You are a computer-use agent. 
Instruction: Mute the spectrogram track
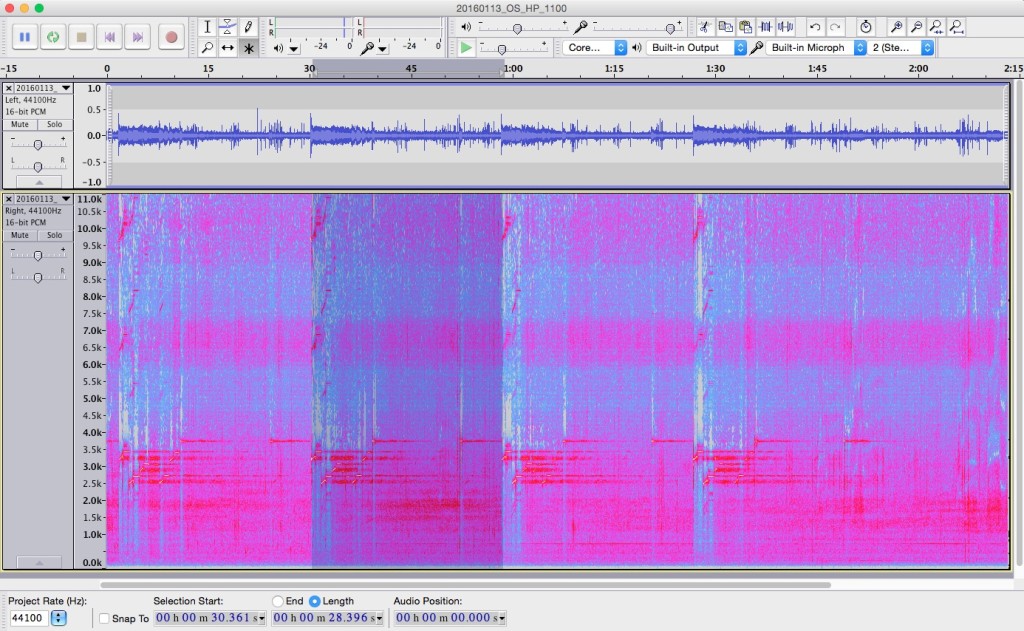(x=19, y=234)
